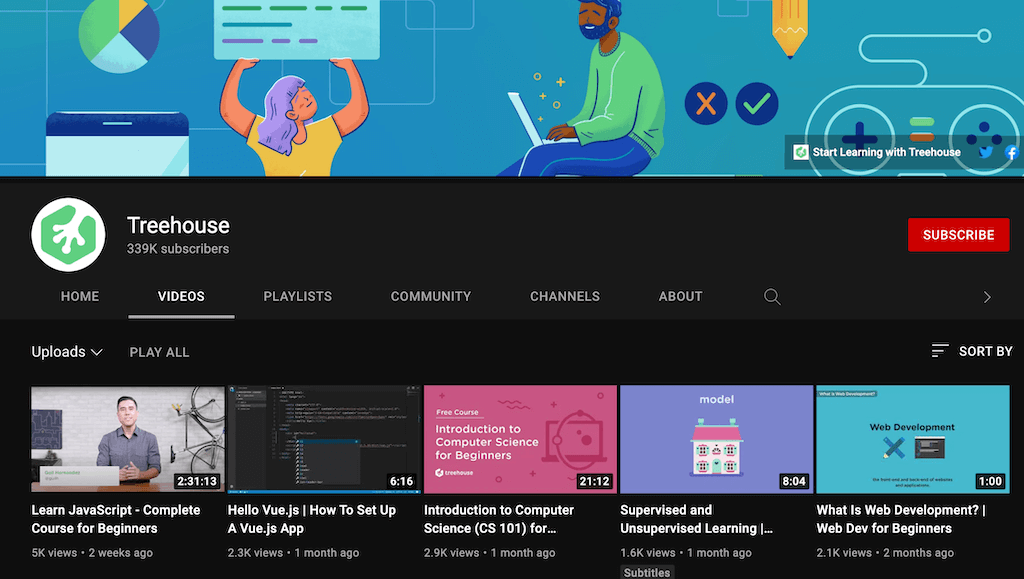Screen dimensions: 1024x579
Task: Click the Learn JavaScript video thumbnail
Action: (x=128, y=439)
